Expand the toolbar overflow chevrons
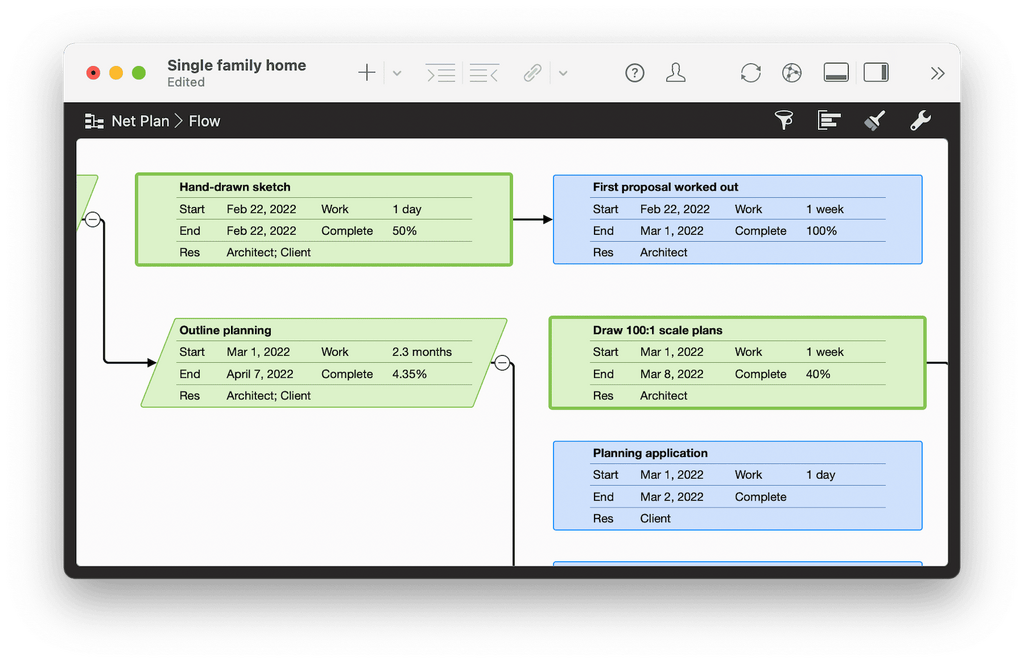 pyautogui.click(x=937, y=73)
